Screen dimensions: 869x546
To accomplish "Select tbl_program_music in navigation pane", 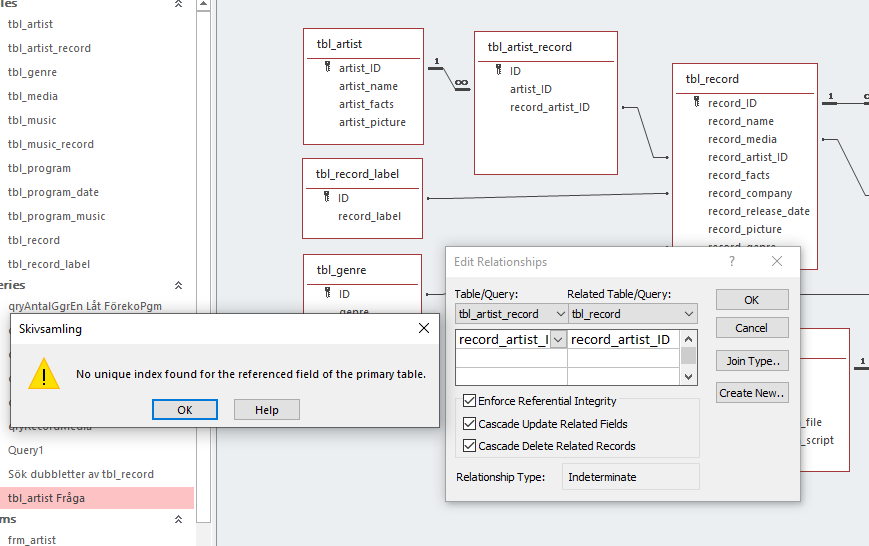I will pyautogui.click(x=56, y=216).
